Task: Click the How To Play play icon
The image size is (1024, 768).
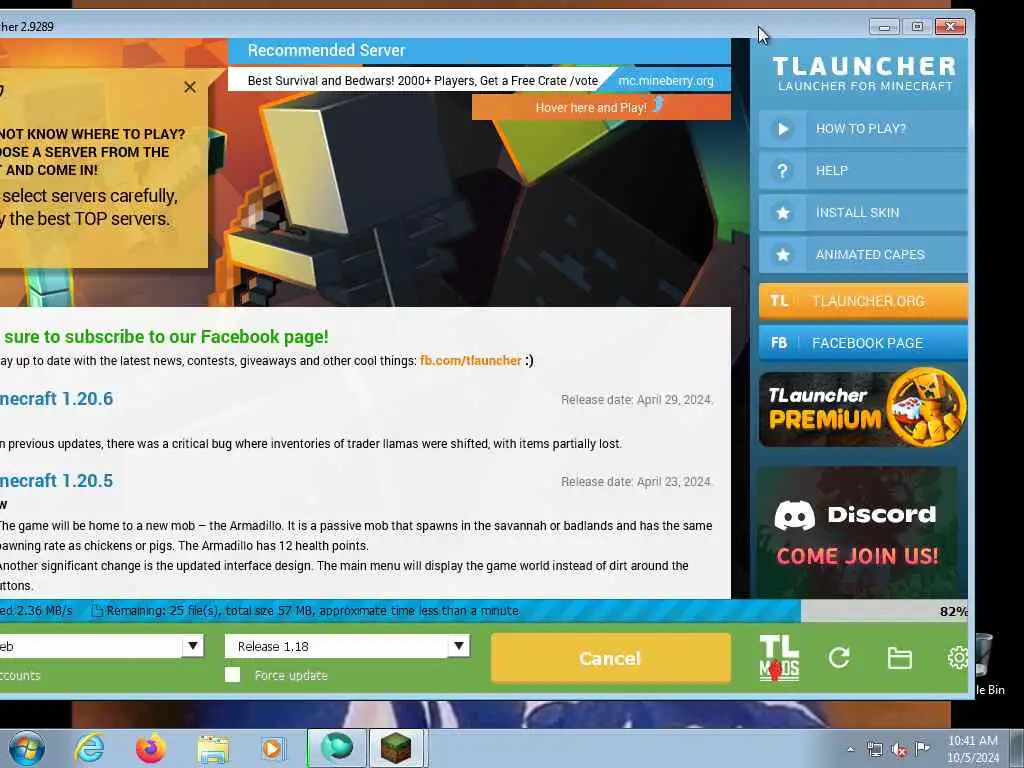Action: pyautogui.click(x=782, y=129)
